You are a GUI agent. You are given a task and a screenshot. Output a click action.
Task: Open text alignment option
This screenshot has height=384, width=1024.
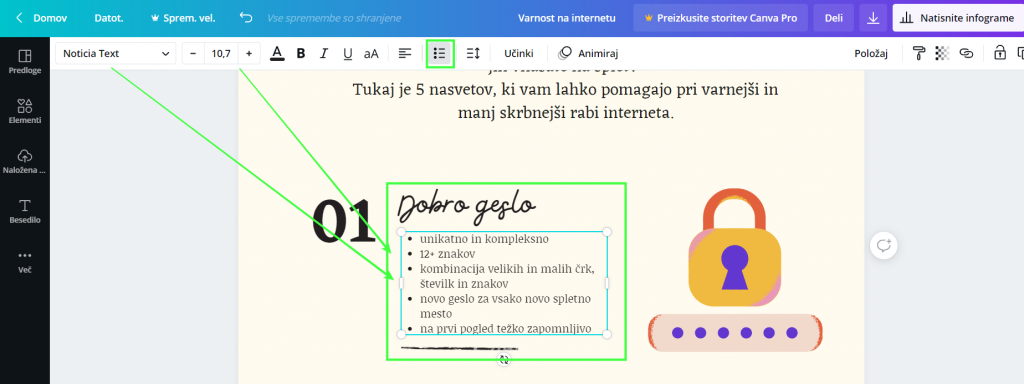pyautogui.click(x=406, y=54)
